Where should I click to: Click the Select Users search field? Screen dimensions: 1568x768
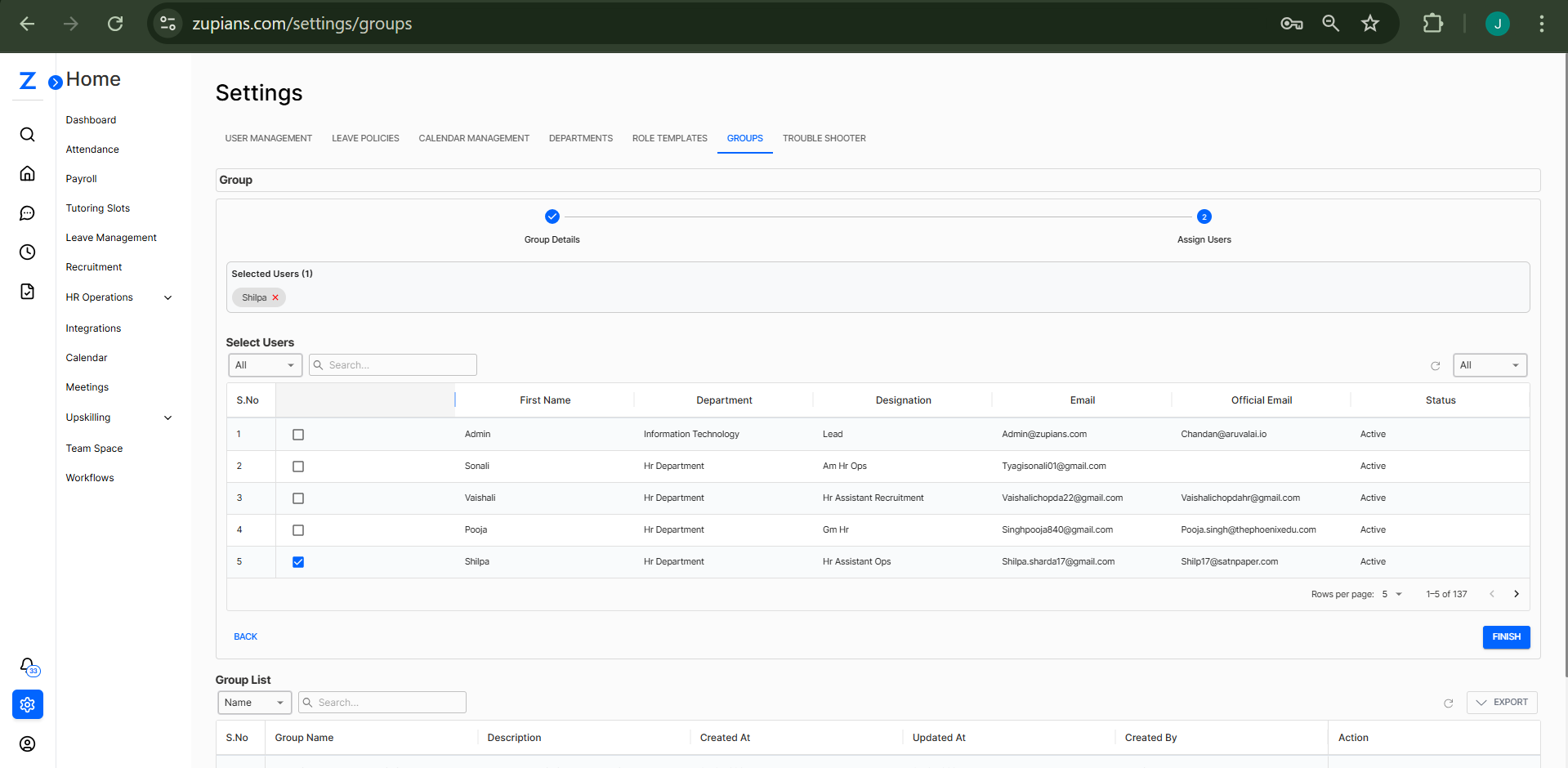click(x=399, y=365)
